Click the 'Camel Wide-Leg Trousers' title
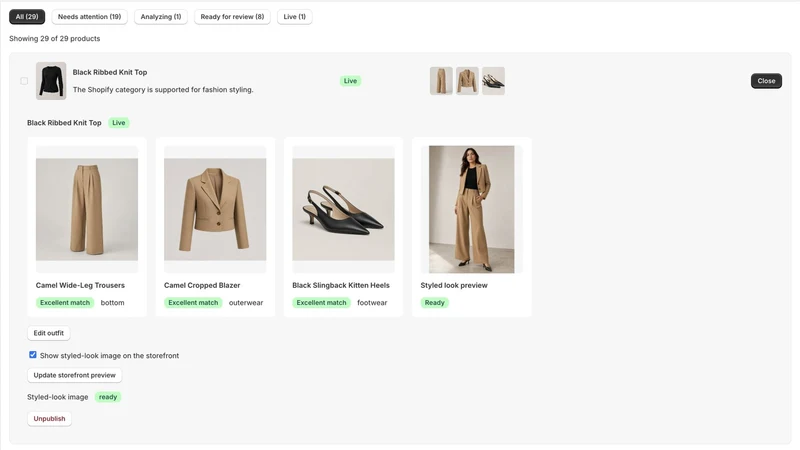 point(80,285)
